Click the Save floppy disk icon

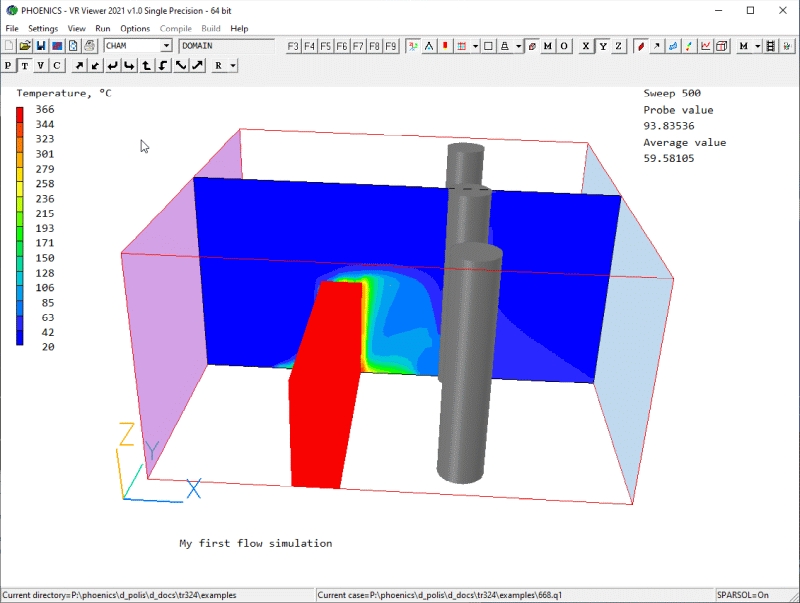[x=41, y=46]
